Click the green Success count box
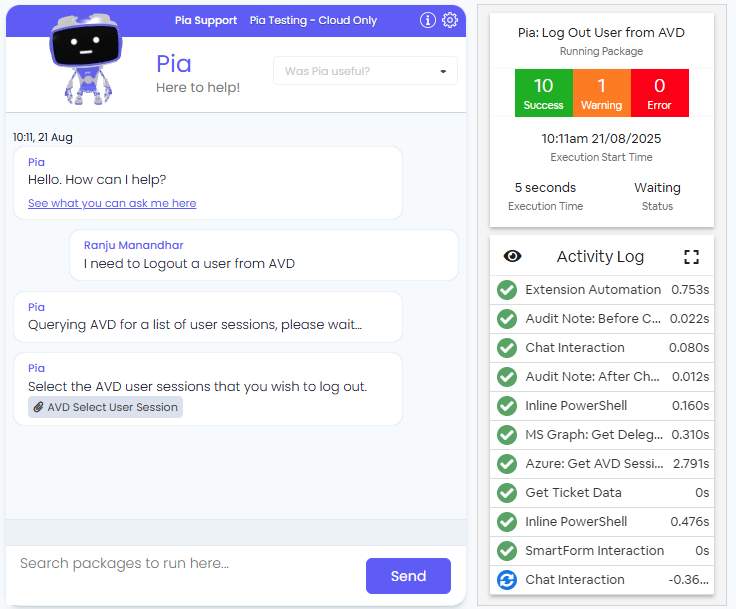 pos(543,93)
